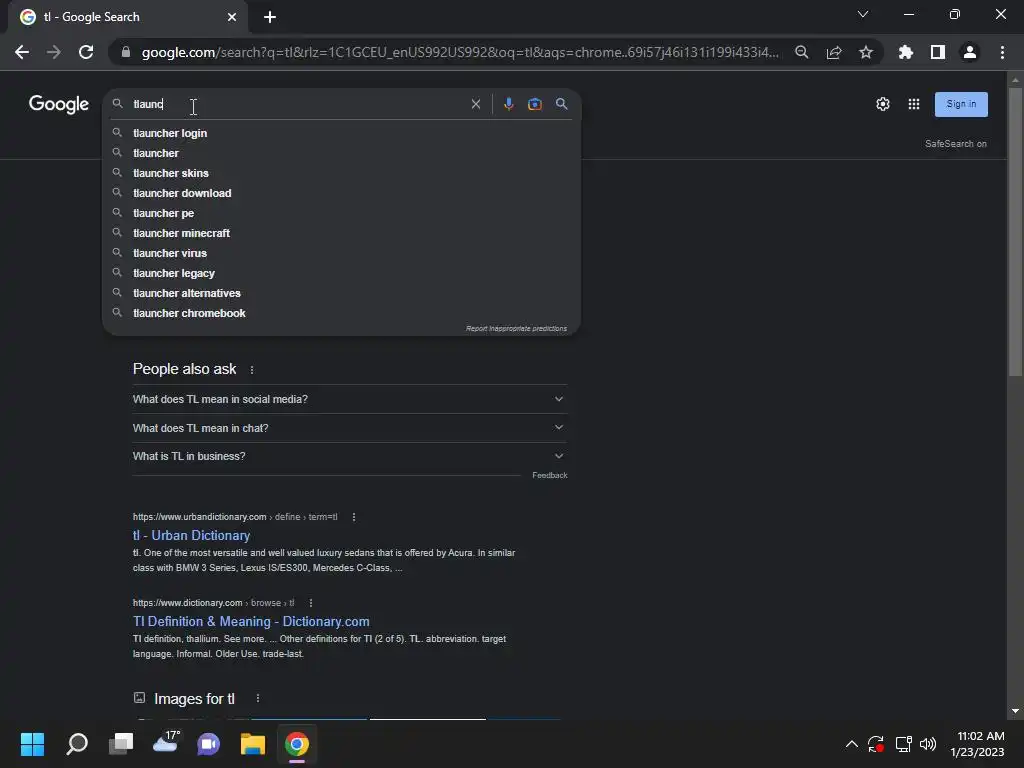Open the Chrome extensions puzzle icon
Screen dimensions: 1024x768
point(905,52)
